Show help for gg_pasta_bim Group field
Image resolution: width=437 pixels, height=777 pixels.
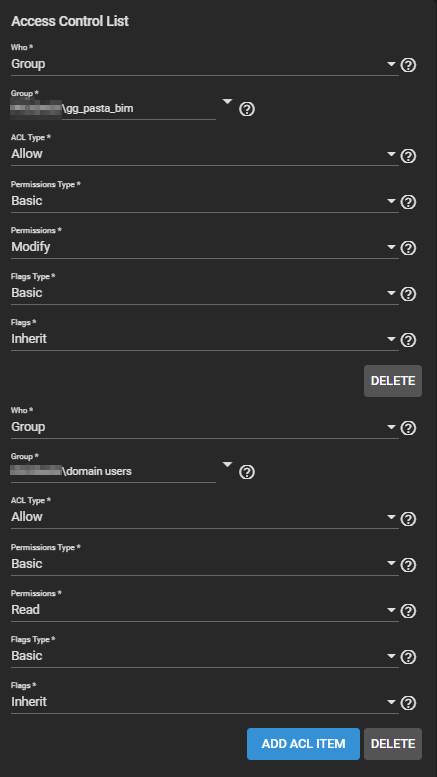click(247, 109)
